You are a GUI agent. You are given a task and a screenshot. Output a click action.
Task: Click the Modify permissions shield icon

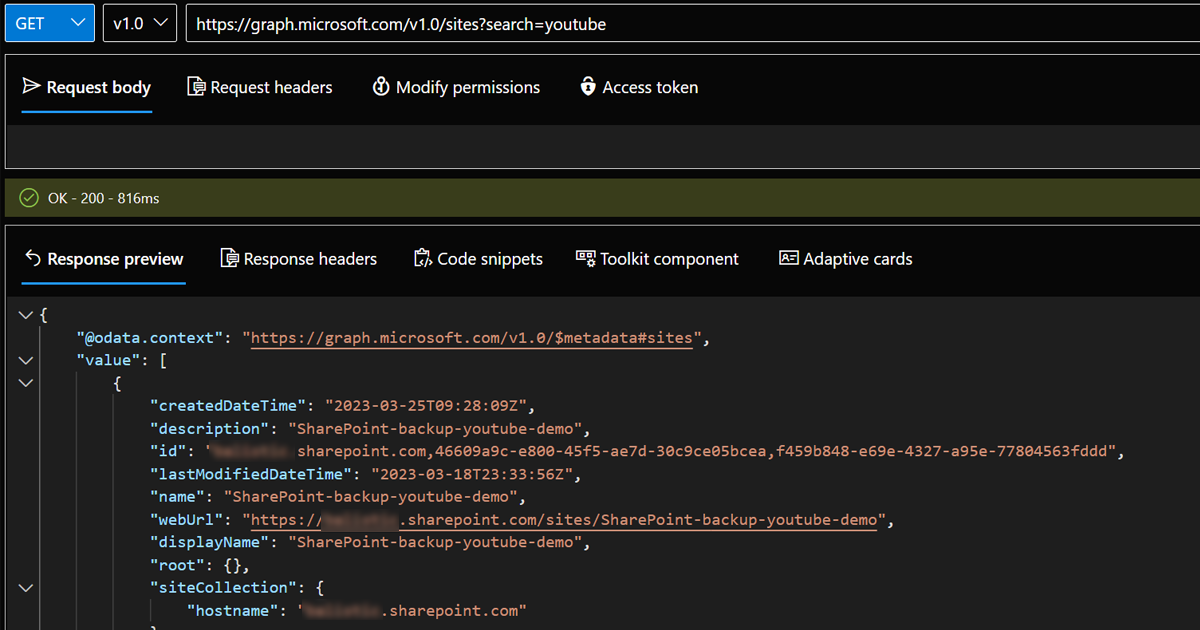coord(380,87)
